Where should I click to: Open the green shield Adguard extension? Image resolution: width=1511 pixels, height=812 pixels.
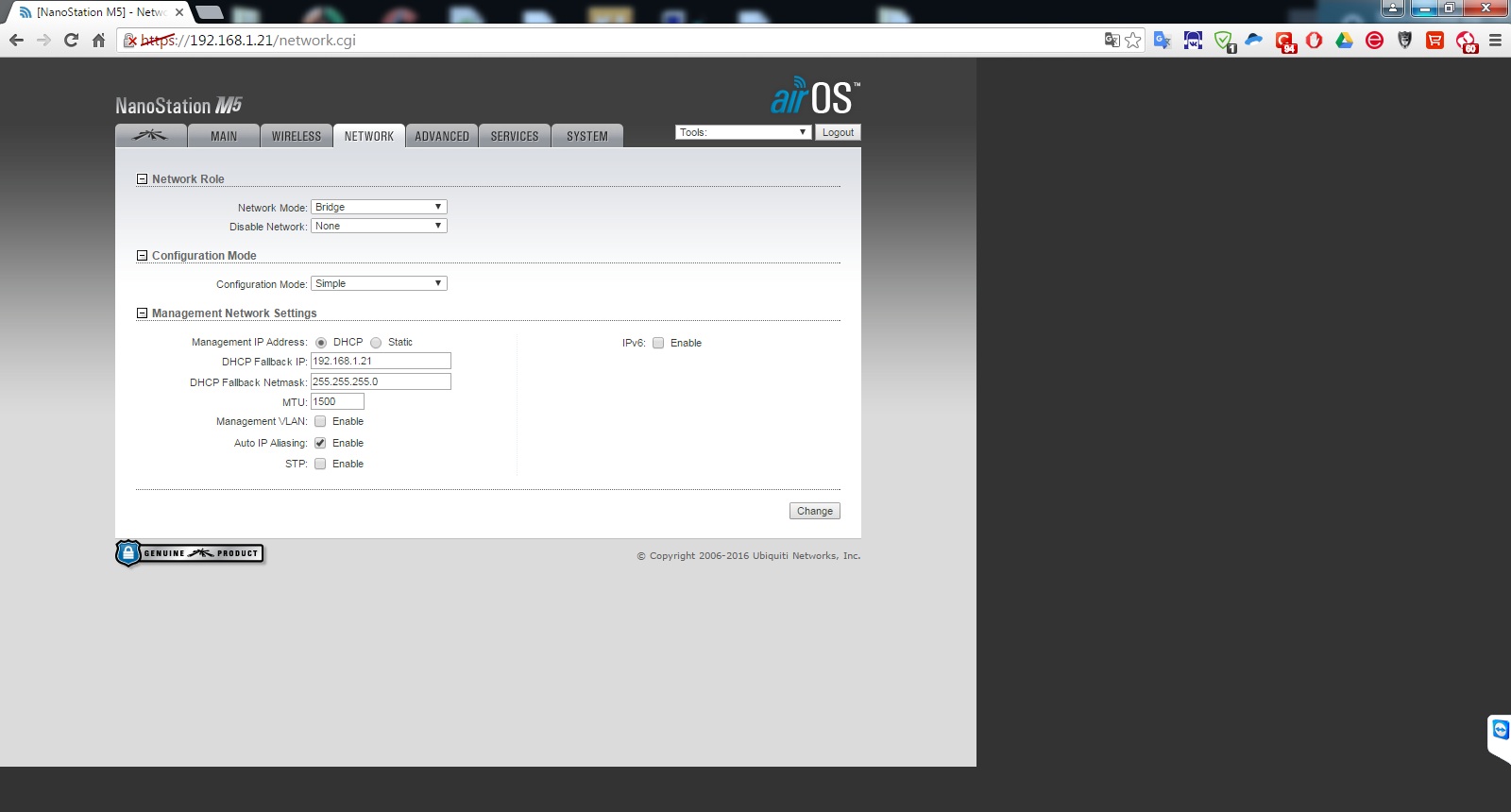tap(1224, 42)
